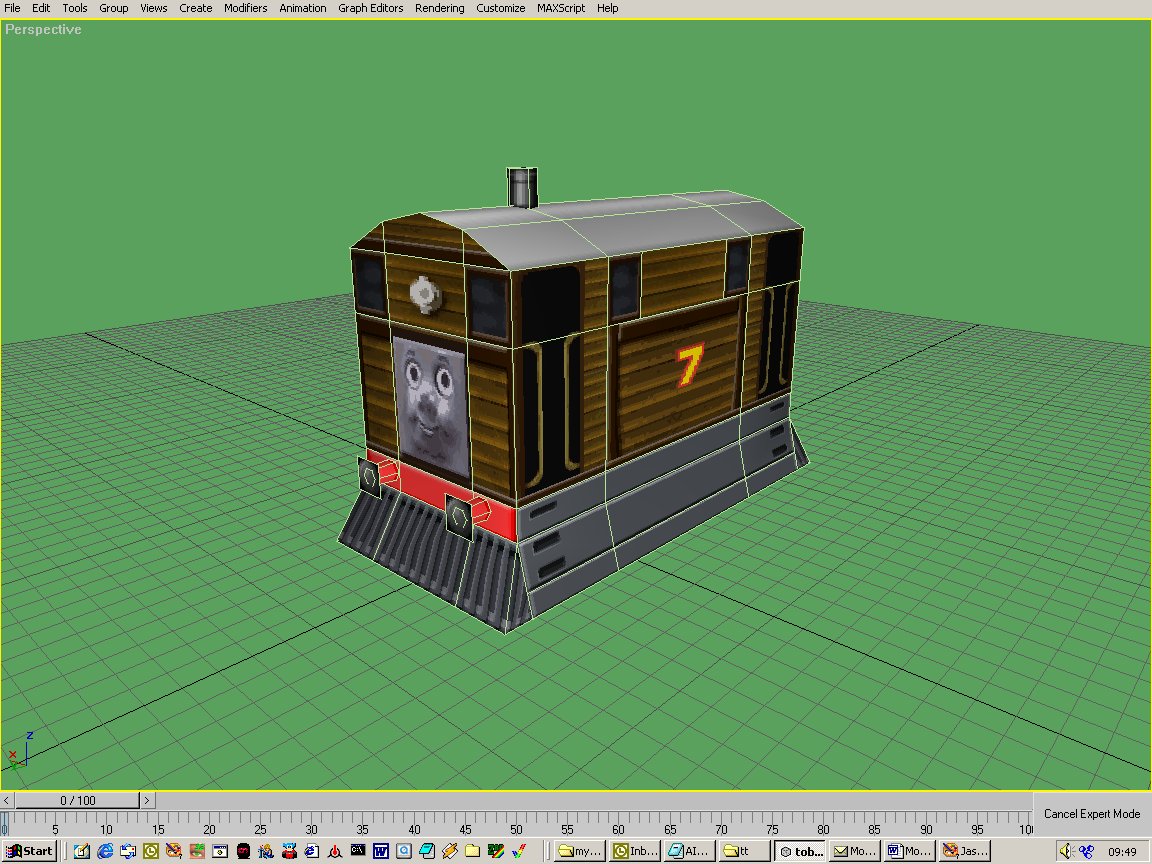1152x864 pixels.
Task: Open the small window icon in quick launch
Action: (x=220, y=852)
